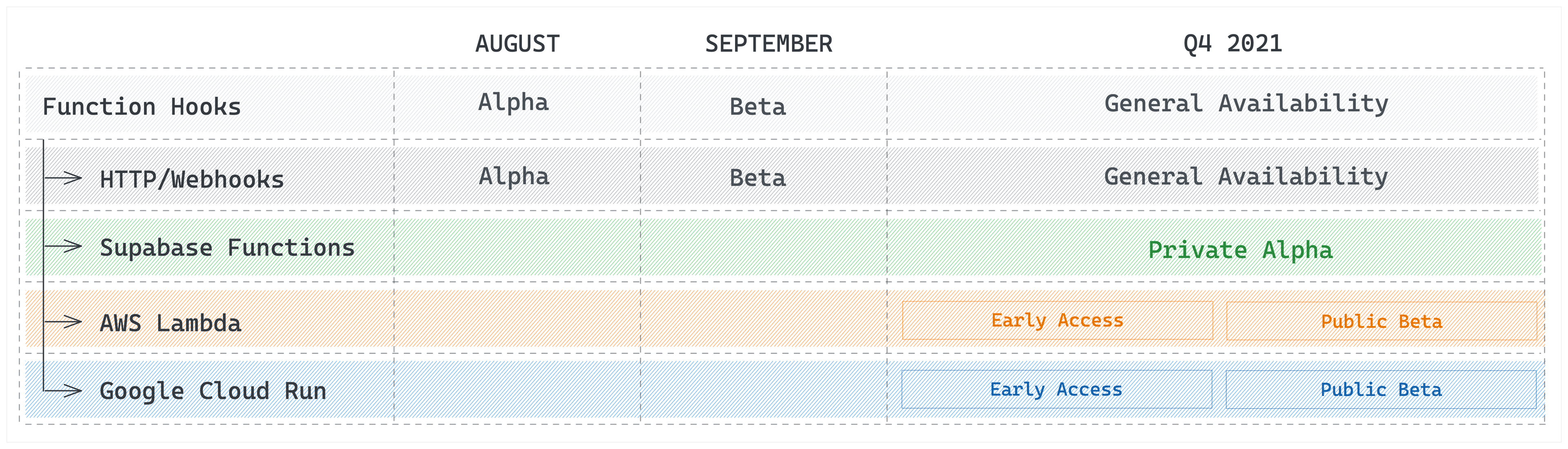Select the orange Early Access box
The image size is (1568, 449).
tap(1057, 321)
